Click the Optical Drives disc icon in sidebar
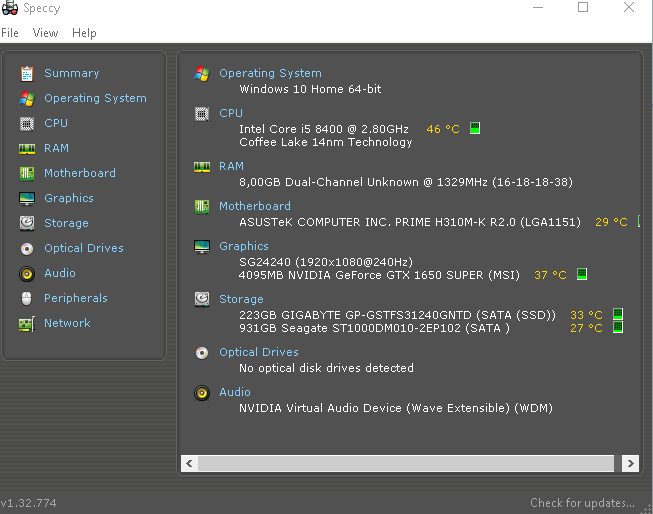The image size is (653, 514). (x=27, y=249)
